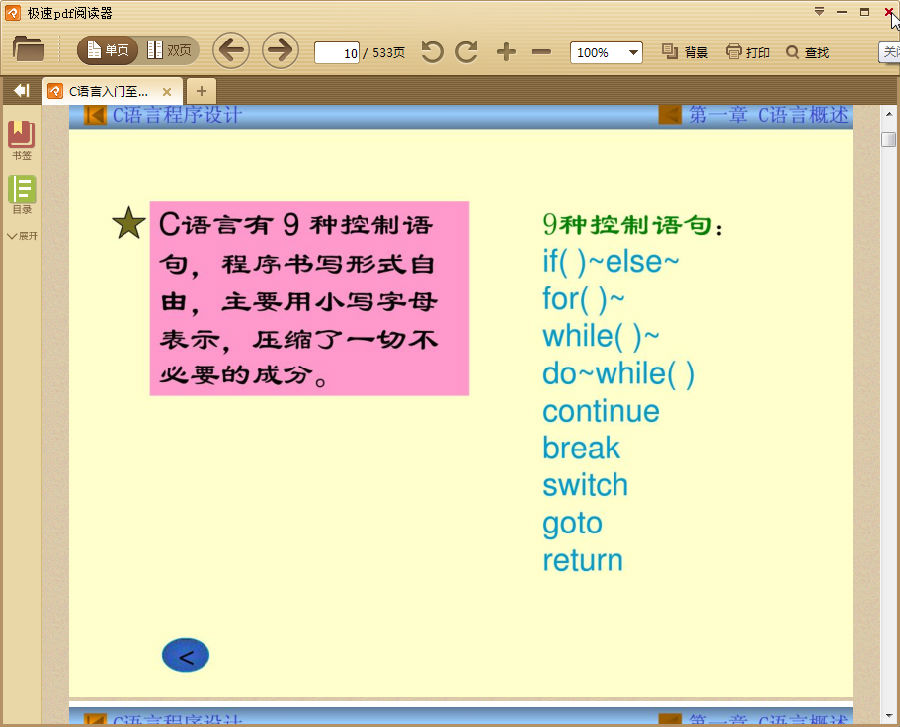Screen dimensions: 900x727
Task: Print the document via 打印
Action: tap(746, 52)
